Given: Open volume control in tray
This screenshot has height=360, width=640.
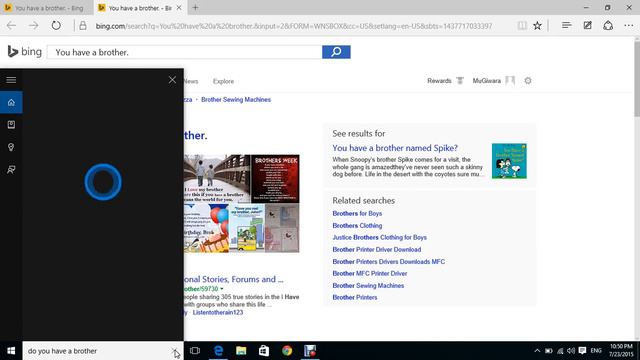Looking at the screenshot, I should tap(571, 351).
